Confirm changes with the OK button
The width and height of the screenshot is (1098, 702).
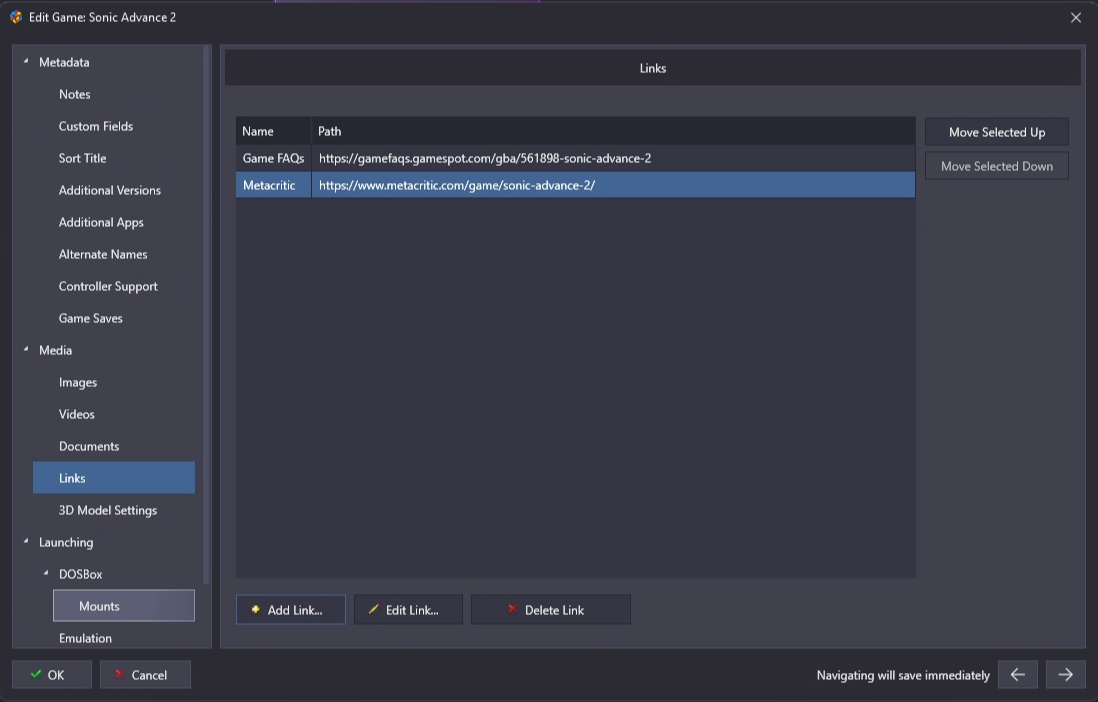click(x=52, y=675)
